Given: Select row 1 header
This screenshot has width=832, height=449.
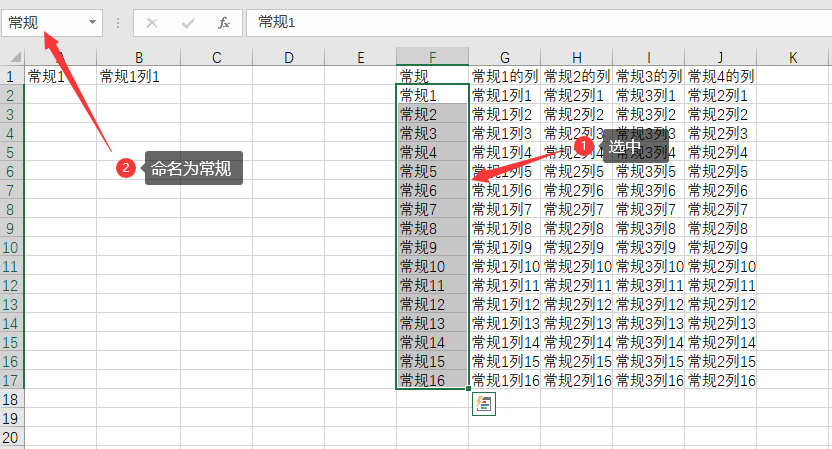Looking at the screenshot, I should click(11, 76).
